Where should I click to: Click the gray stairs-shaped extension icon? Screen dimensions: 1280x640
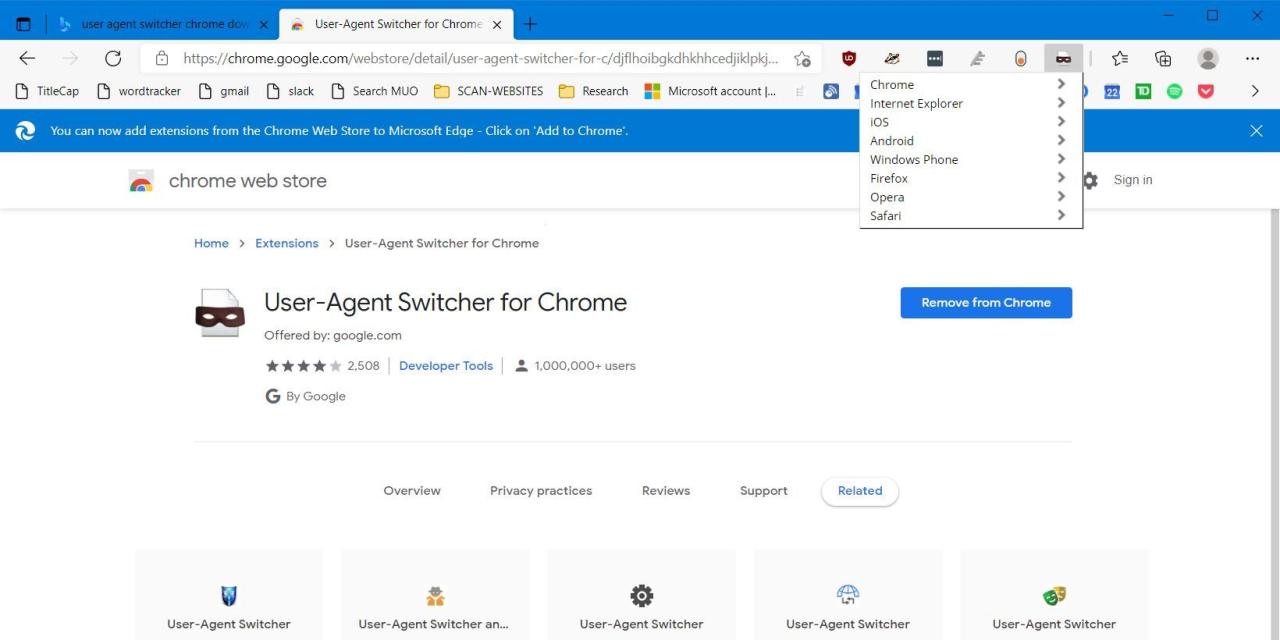(978, 58)
